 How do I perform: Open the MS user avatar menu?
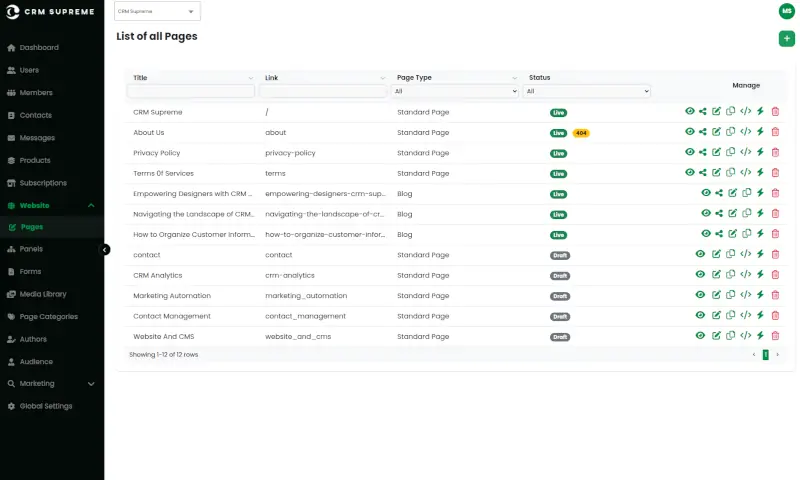[787, 11]
